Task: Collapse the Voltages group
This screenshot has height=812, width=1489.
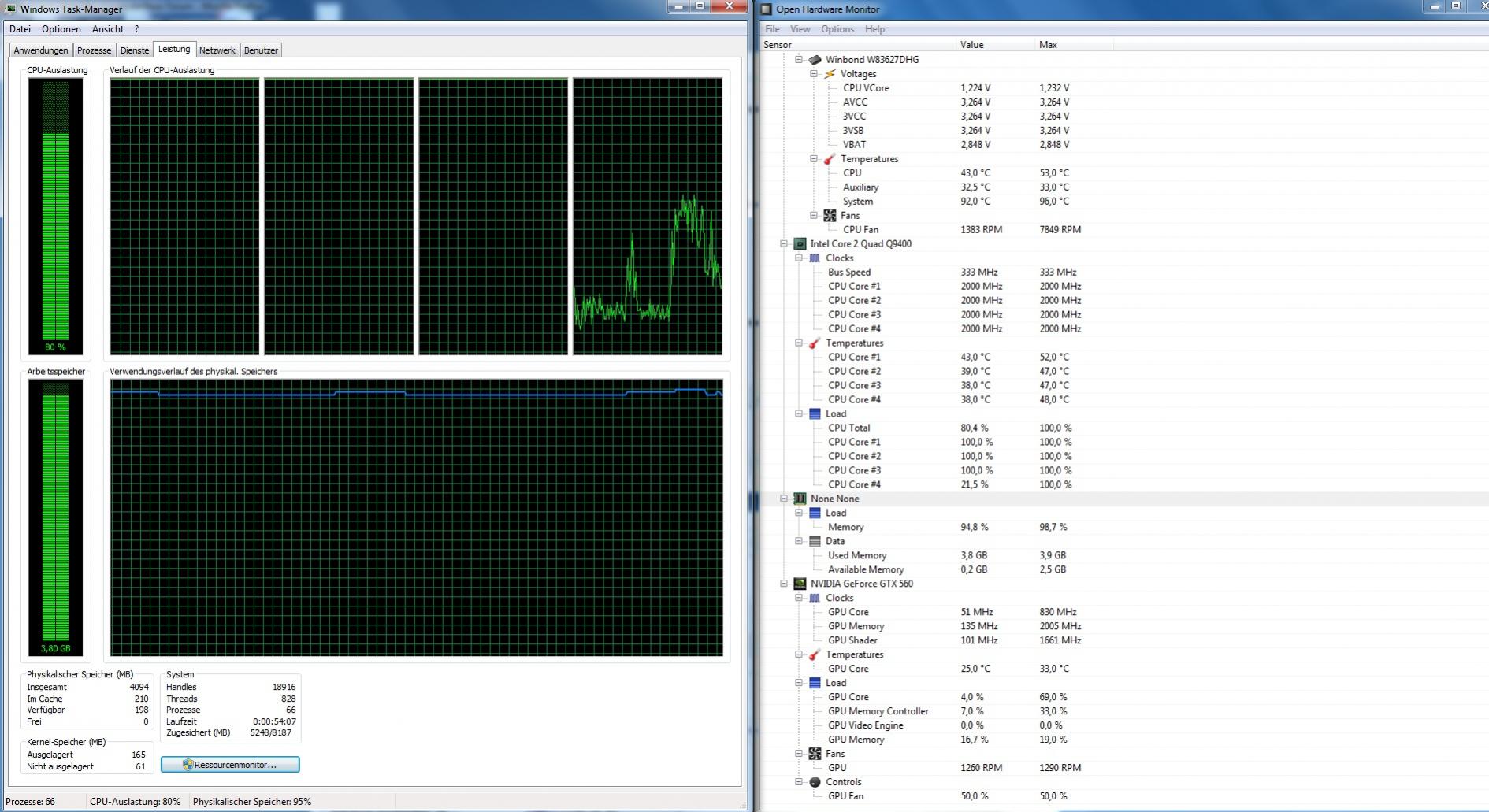Action: 814,74
